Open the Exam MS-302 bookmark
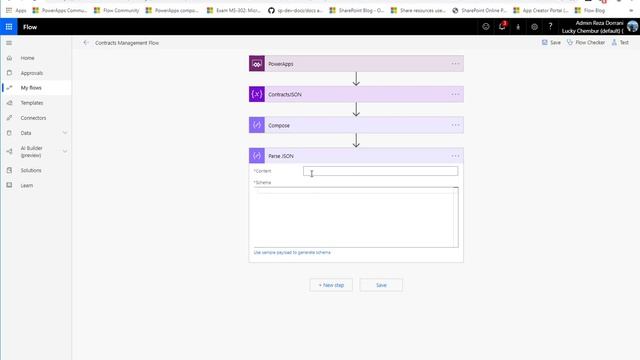 click(x=234, y=11)
